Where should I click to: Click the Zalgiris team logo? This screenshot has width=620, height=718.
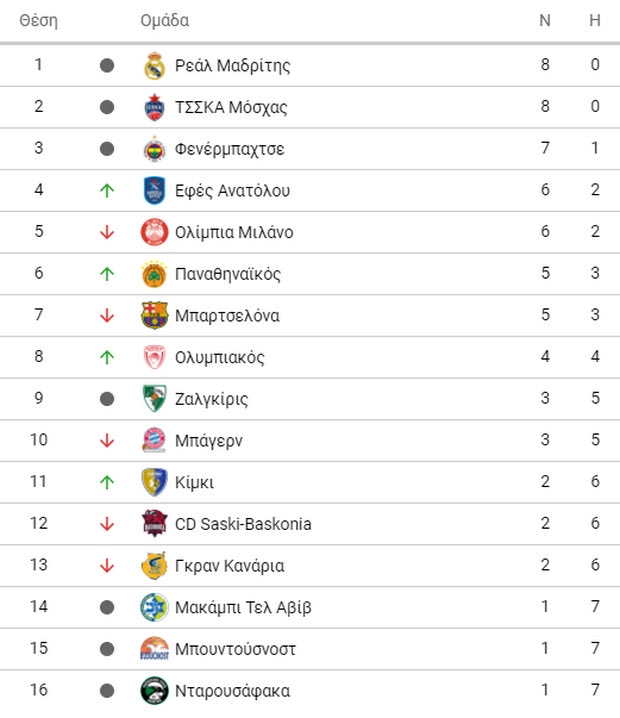(x=153, y=399)
